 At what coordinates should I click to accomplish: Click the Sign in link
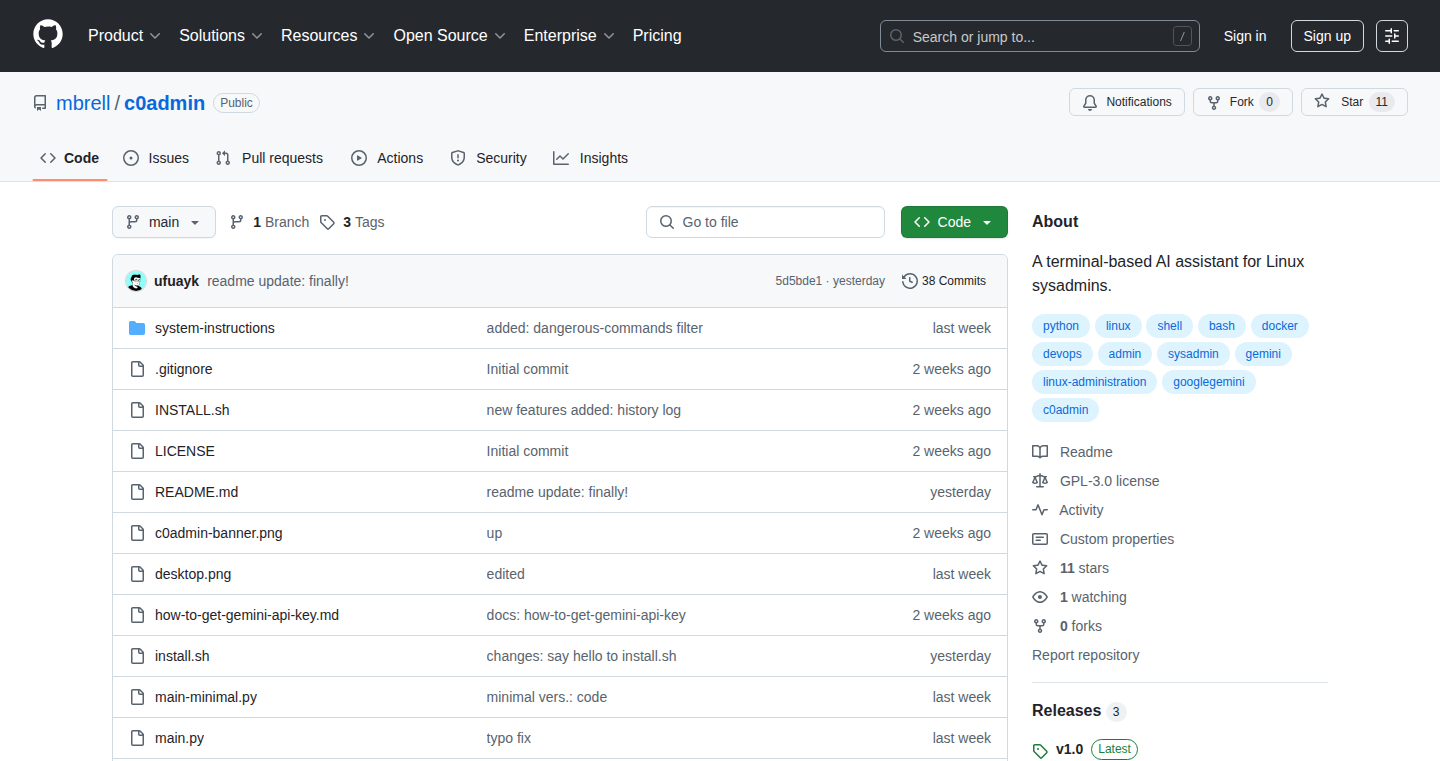(1245, 36)
